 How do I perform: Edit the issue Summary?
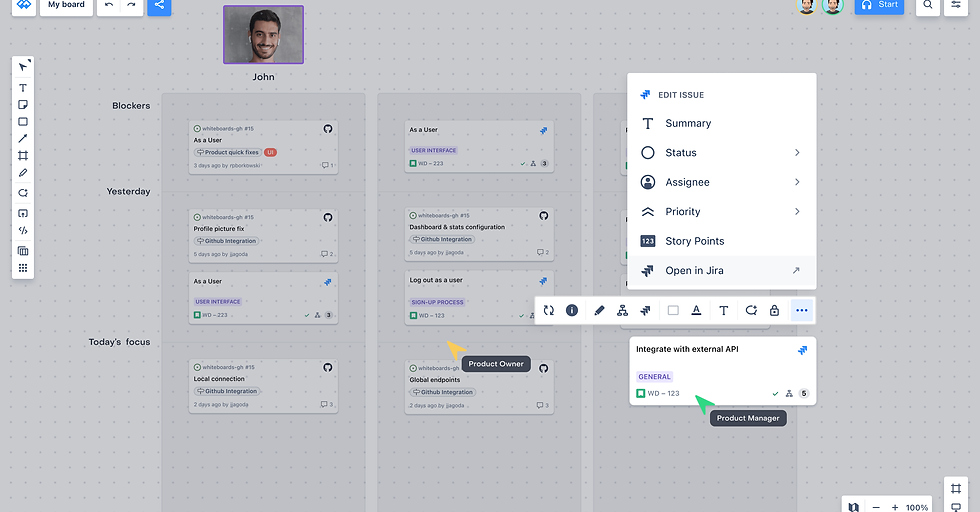722,123
